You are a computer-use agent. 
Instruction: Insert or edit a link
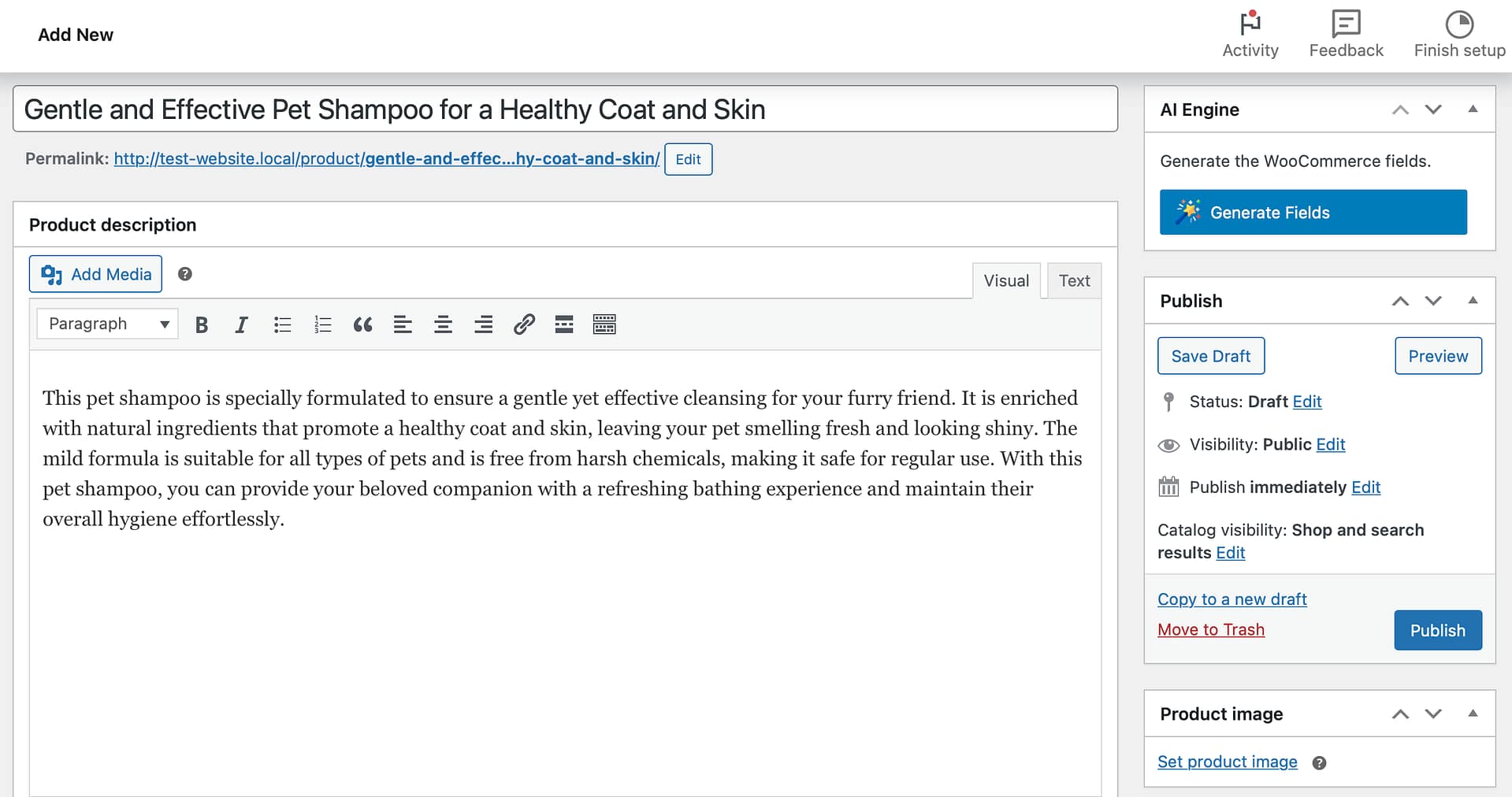tap(524, 324)
